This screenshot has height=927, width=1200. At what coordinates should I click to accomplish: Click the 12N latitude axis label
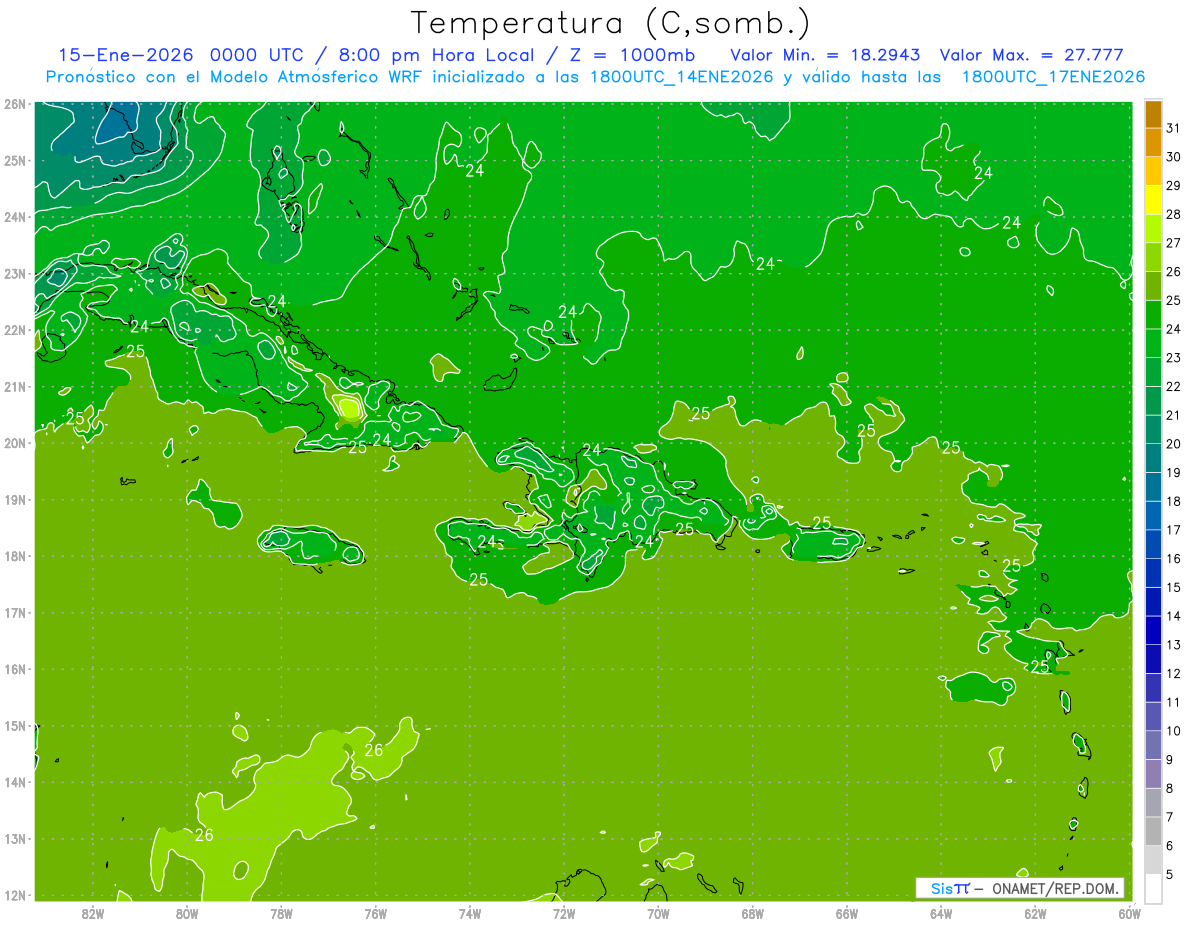pyautogui.click(x=15, y=895)
